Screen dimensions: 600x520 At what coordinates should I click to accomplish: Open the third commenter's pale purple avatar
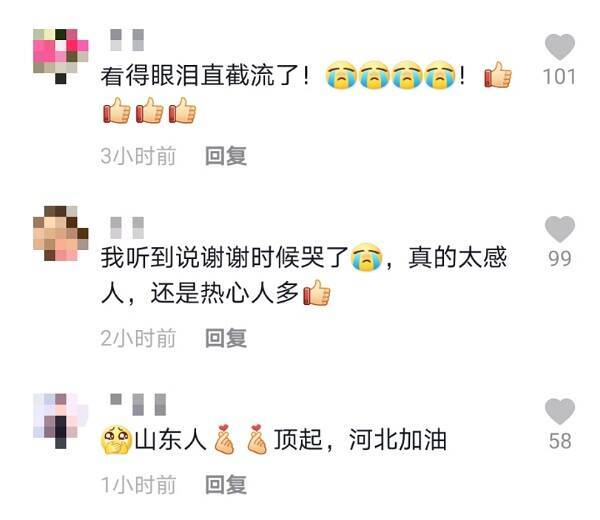[60, 421]
